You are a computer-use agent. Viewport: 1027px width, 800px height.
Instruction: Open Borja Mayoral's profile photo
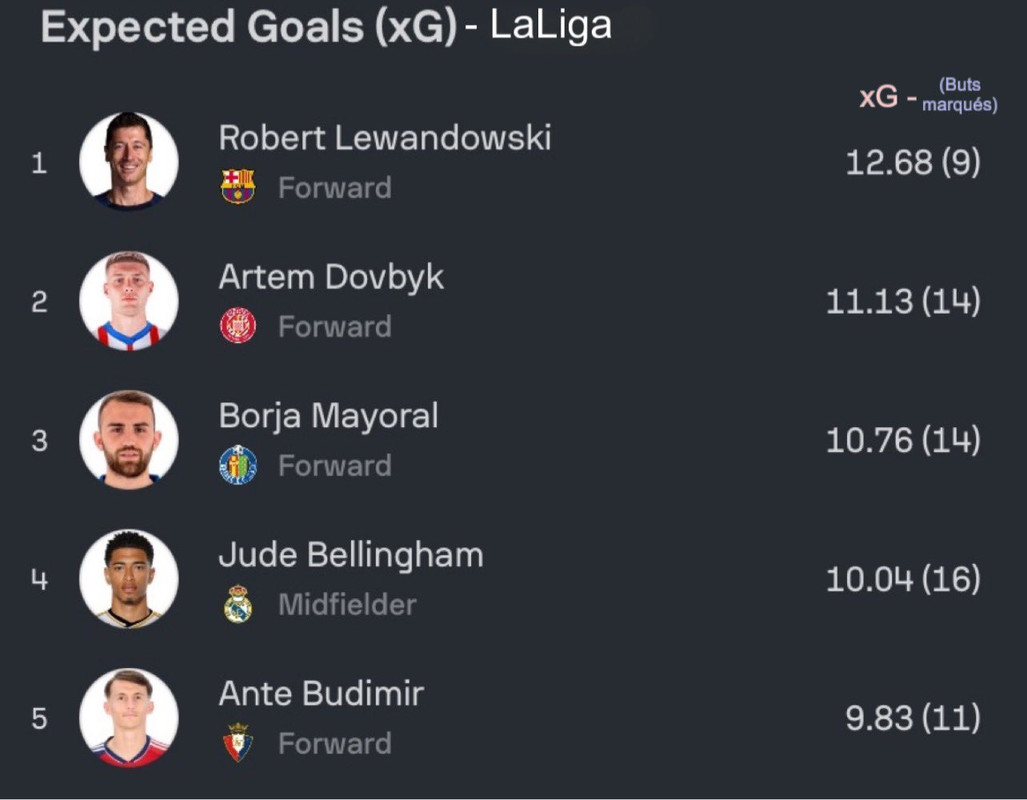tap(129, 440)
